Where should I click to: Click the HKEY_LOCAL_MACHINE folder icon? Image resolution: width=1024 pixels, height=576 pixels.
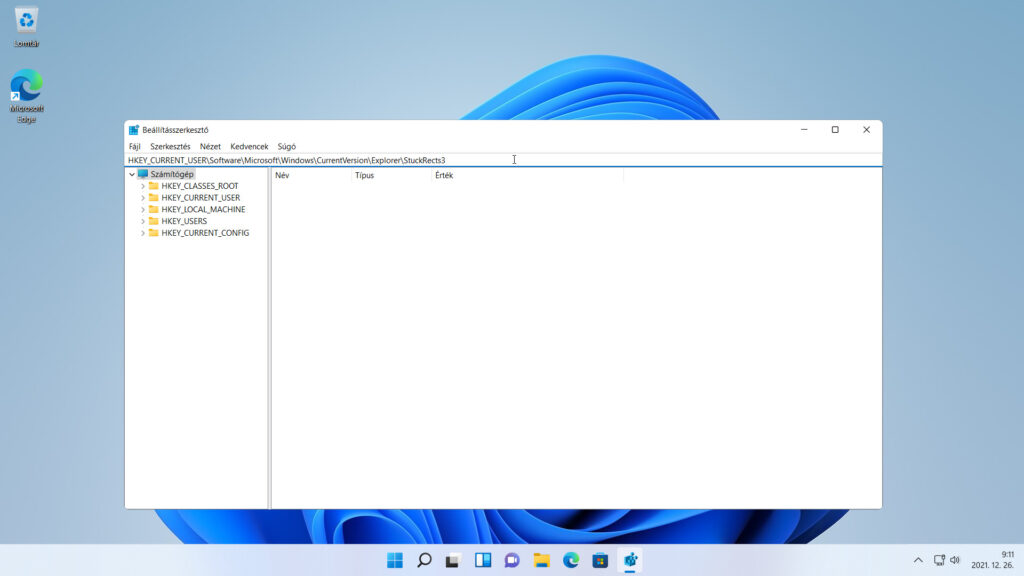153,210
